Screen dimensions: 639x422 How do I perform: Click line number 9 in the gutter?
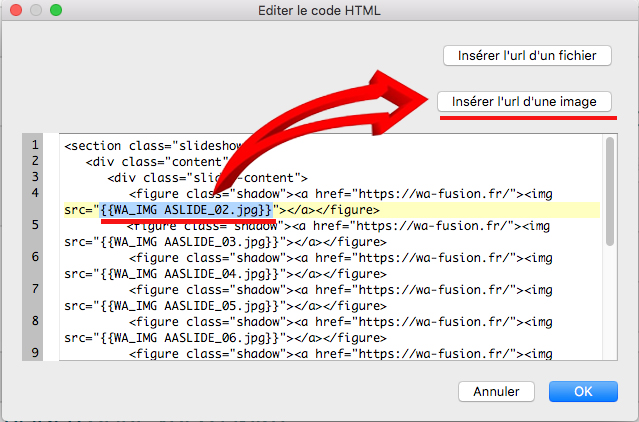click(35, 353)
